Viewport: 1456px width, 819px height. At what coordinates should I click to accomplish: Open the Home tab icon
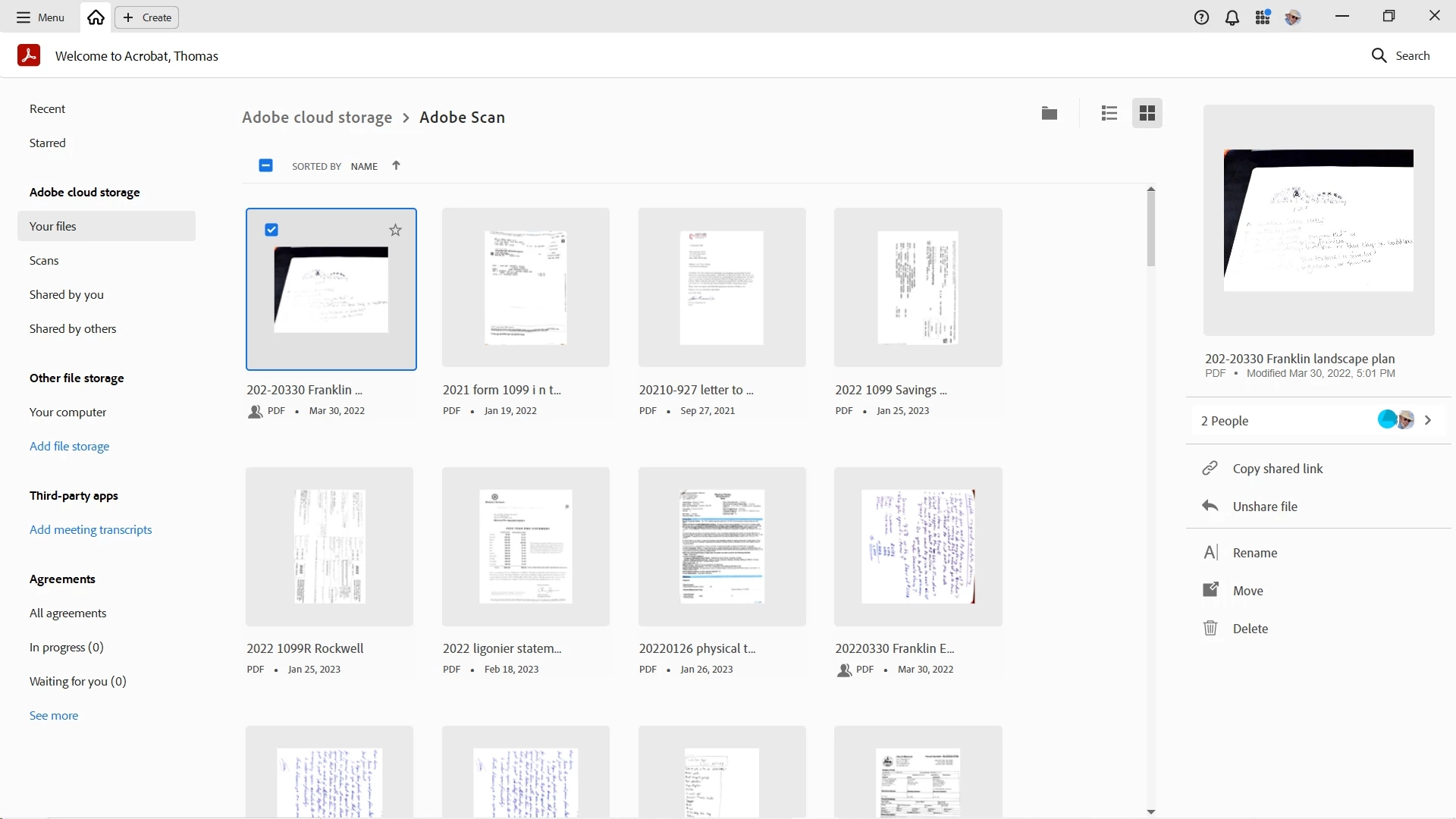click(96, 17)
